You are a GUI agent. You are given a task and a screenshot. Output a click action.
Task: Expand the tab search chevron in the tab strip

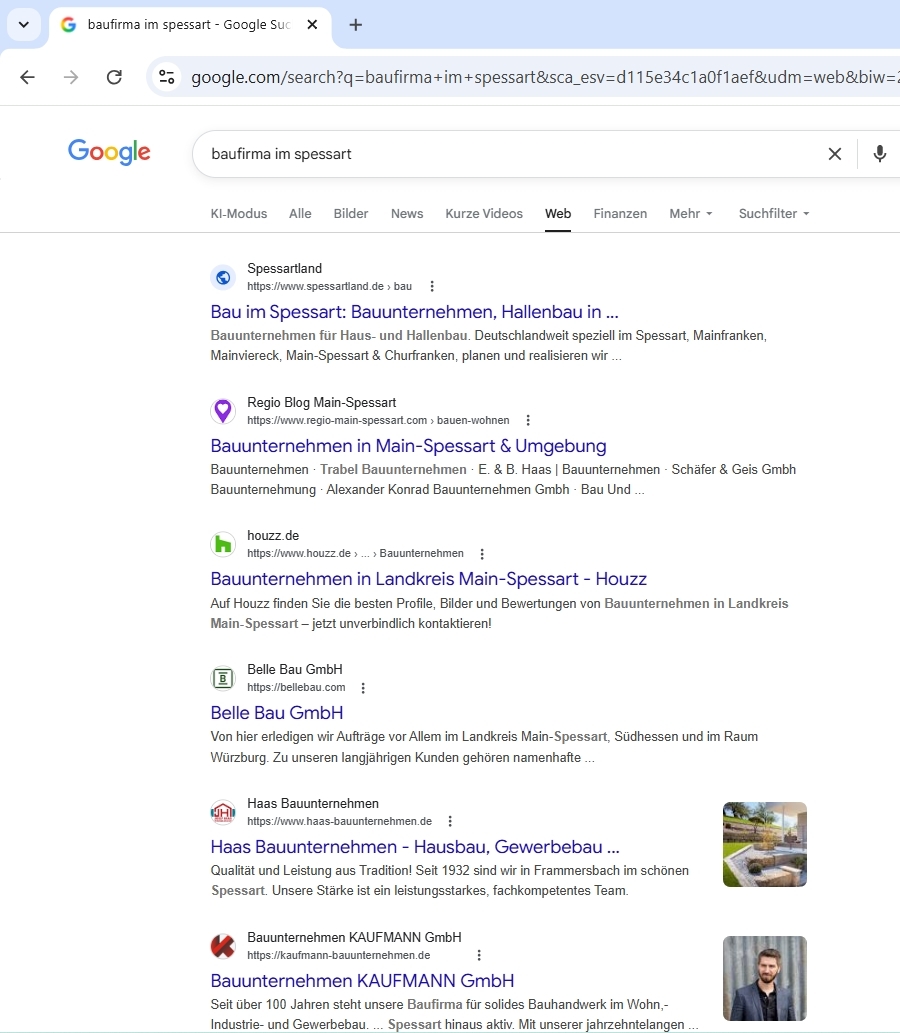[x=23, y=25]
